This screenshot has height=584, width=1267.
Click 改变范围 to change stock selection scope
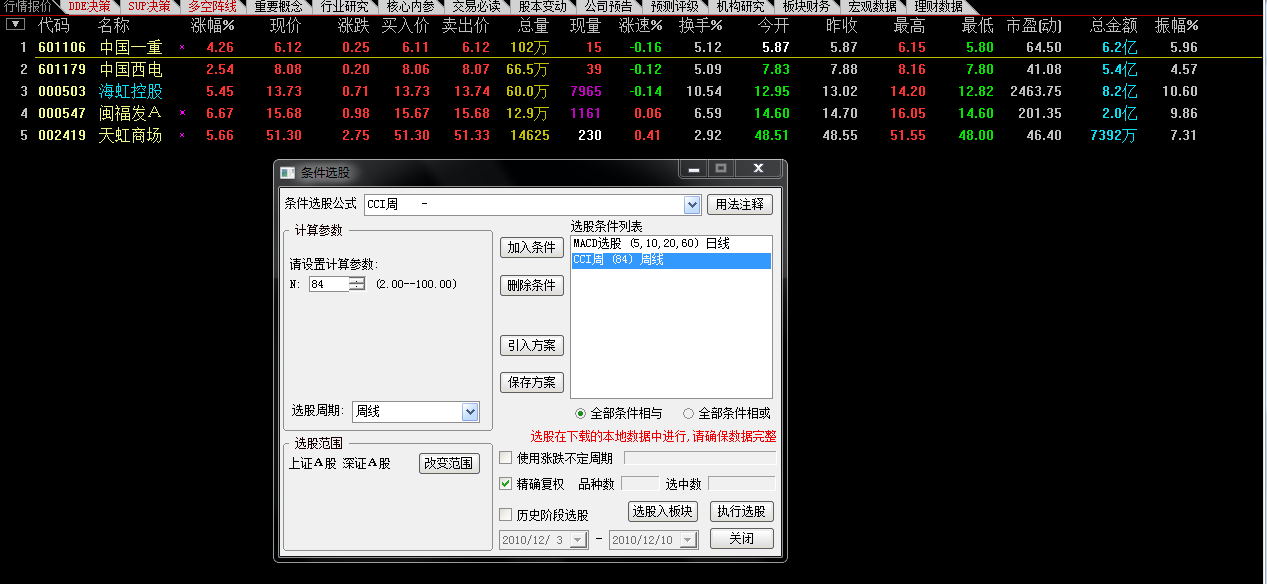pyautogui.click(x=449, y=463)
